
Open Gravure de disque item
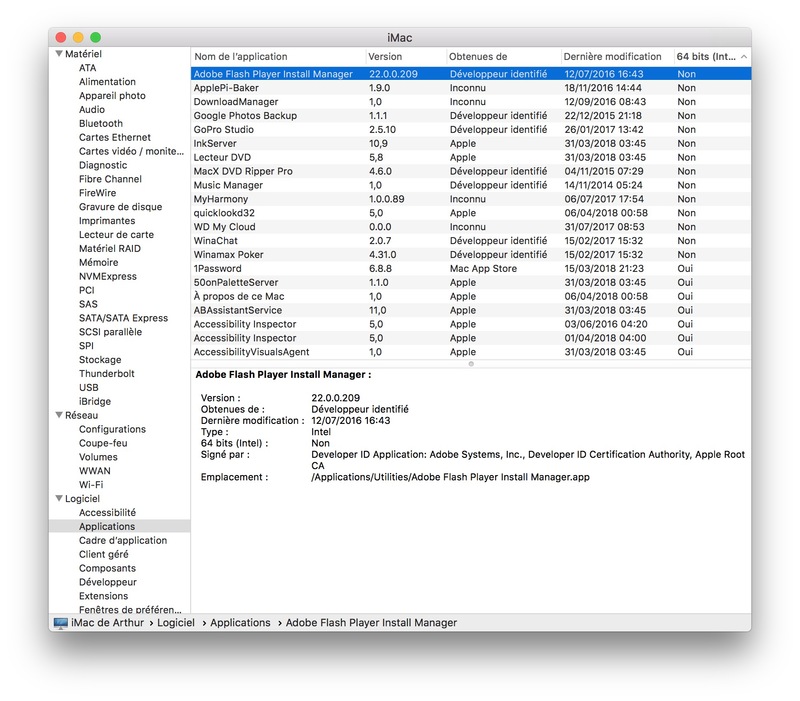tap(120, 207)
